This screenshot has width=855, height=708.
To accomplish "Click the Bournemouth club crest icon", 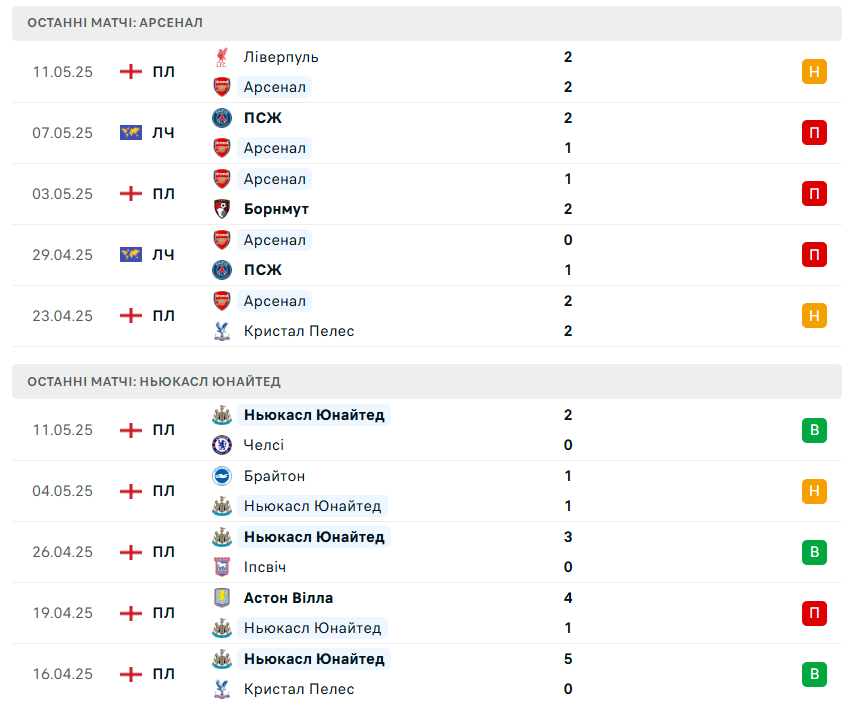I will click(x=221, y=209).
